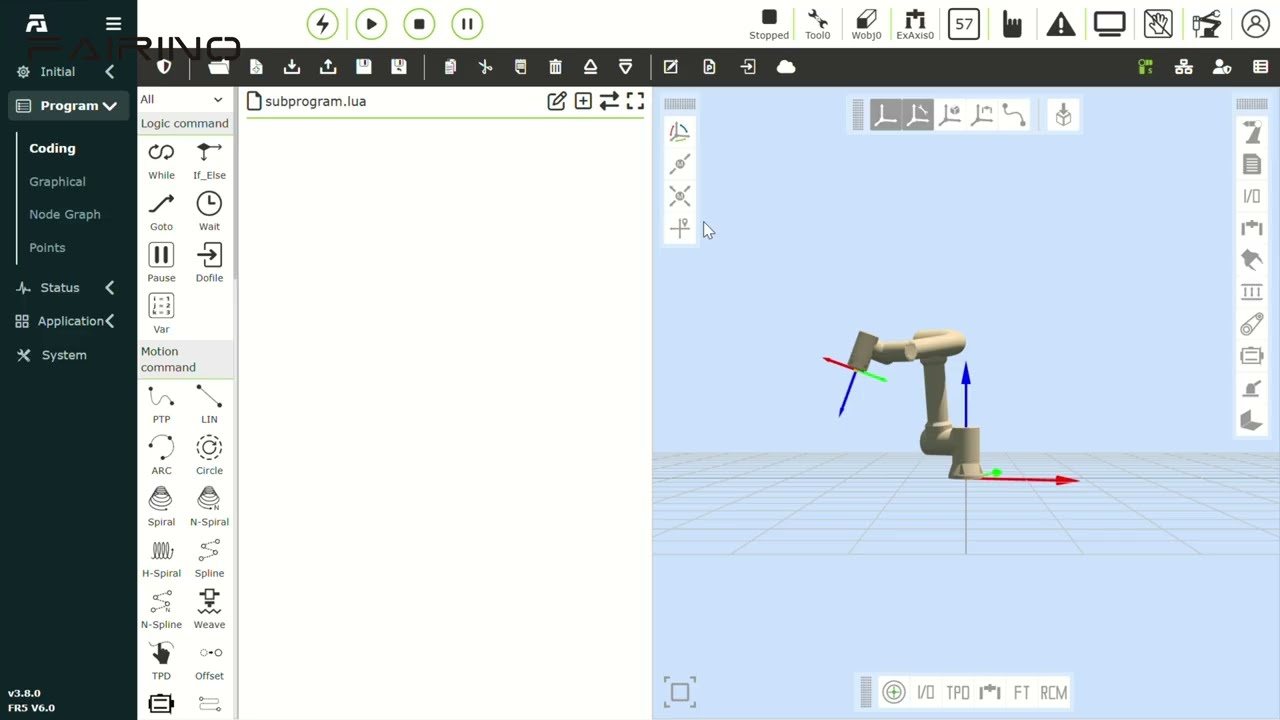1280x720 pixels.
Task: Add a Var command
Action: [x=161, y=314]
